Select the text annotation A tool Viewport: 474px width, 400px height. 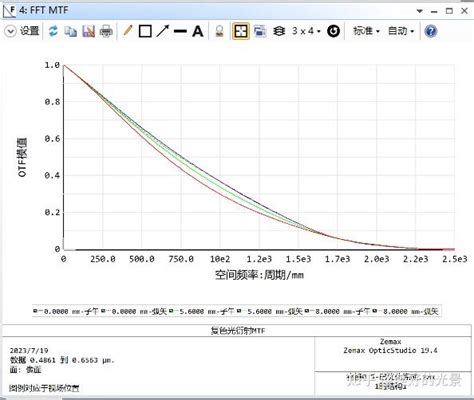(x=198, y=31)
